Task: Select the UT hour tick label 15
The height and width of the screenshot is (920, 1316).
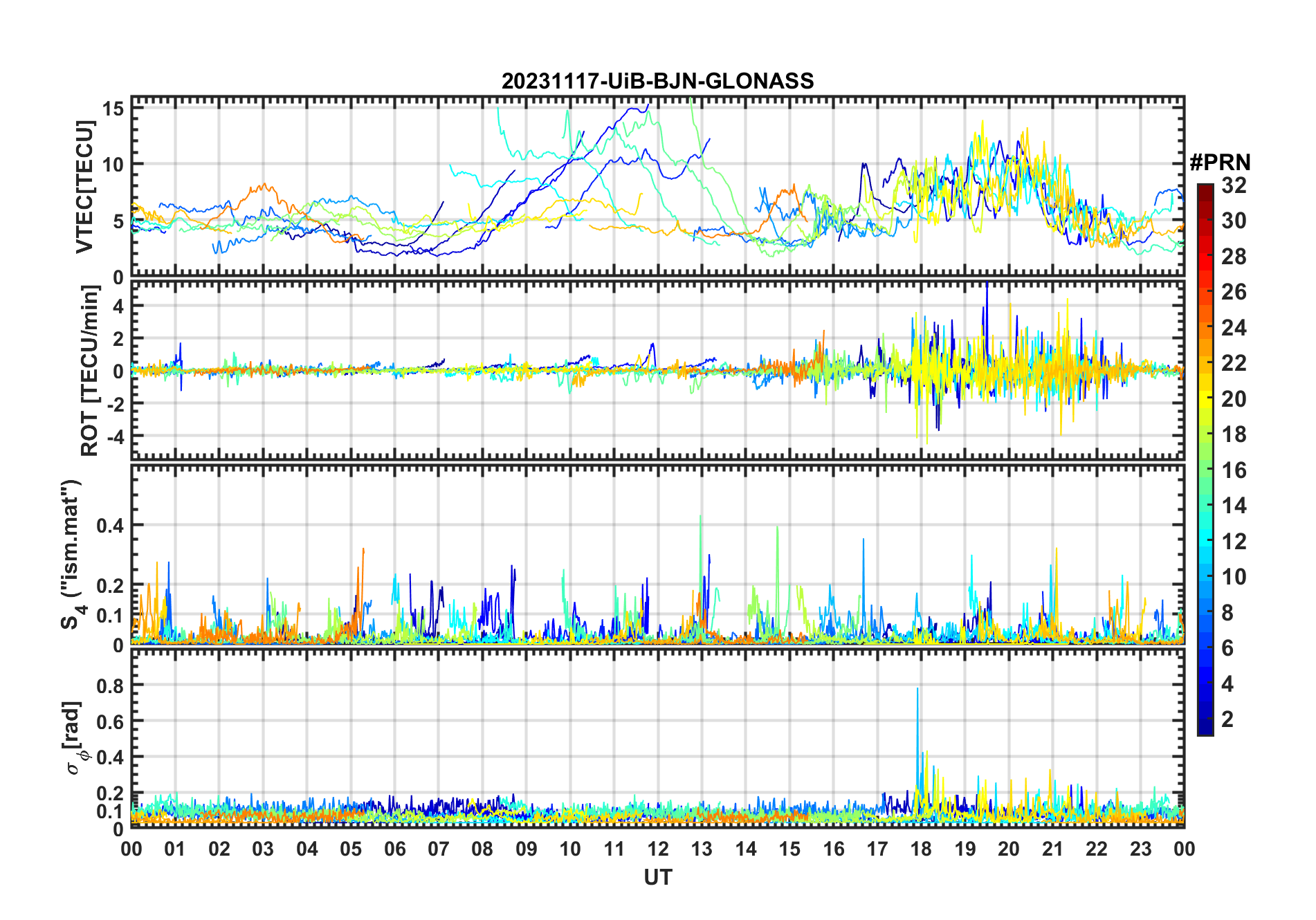Action: [x=789, y=849]
